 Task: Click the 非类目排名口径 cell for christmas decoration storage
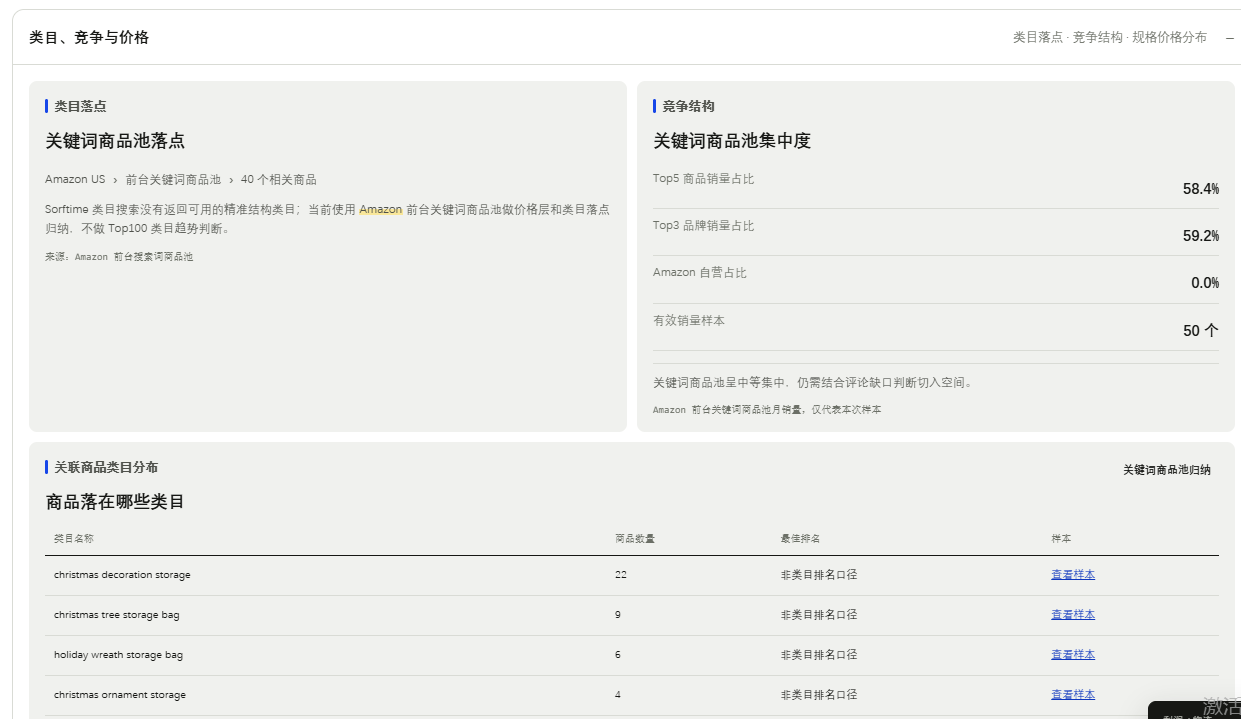click(x=819, y=575)
